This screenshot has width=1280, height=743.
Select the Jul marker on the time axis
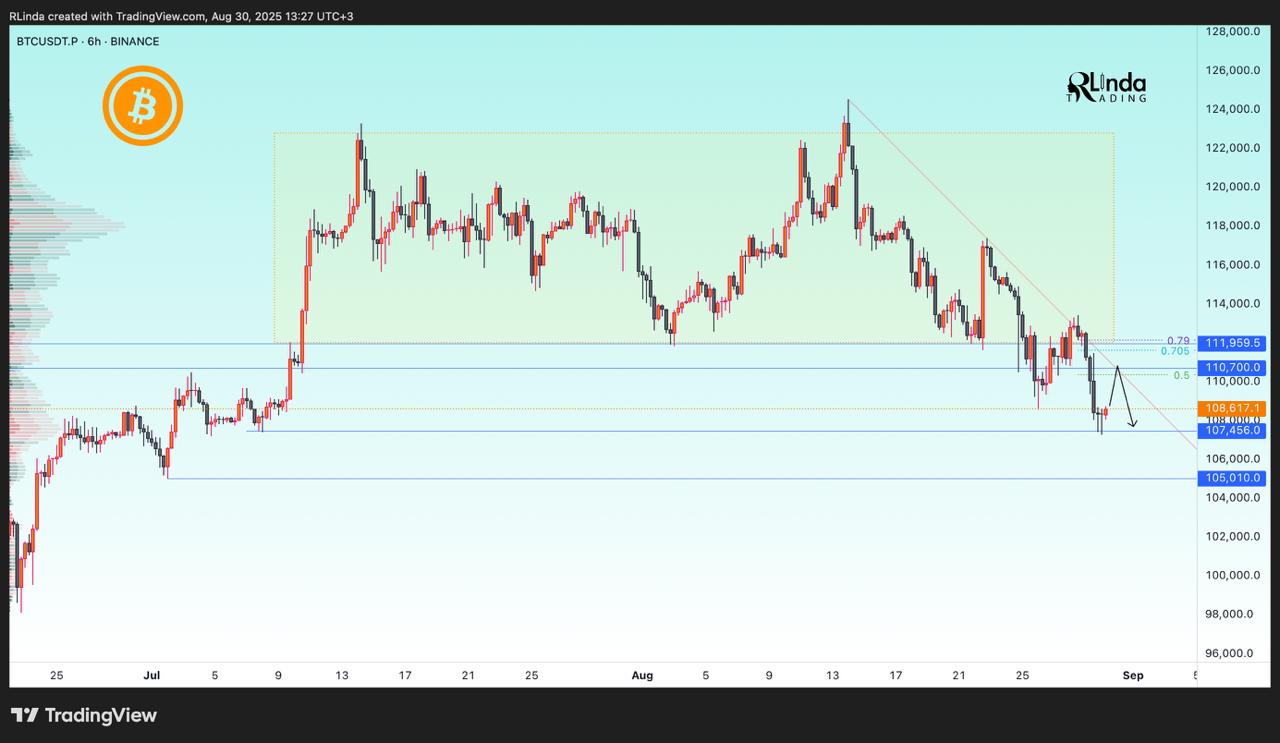click(x=151, y=676)
